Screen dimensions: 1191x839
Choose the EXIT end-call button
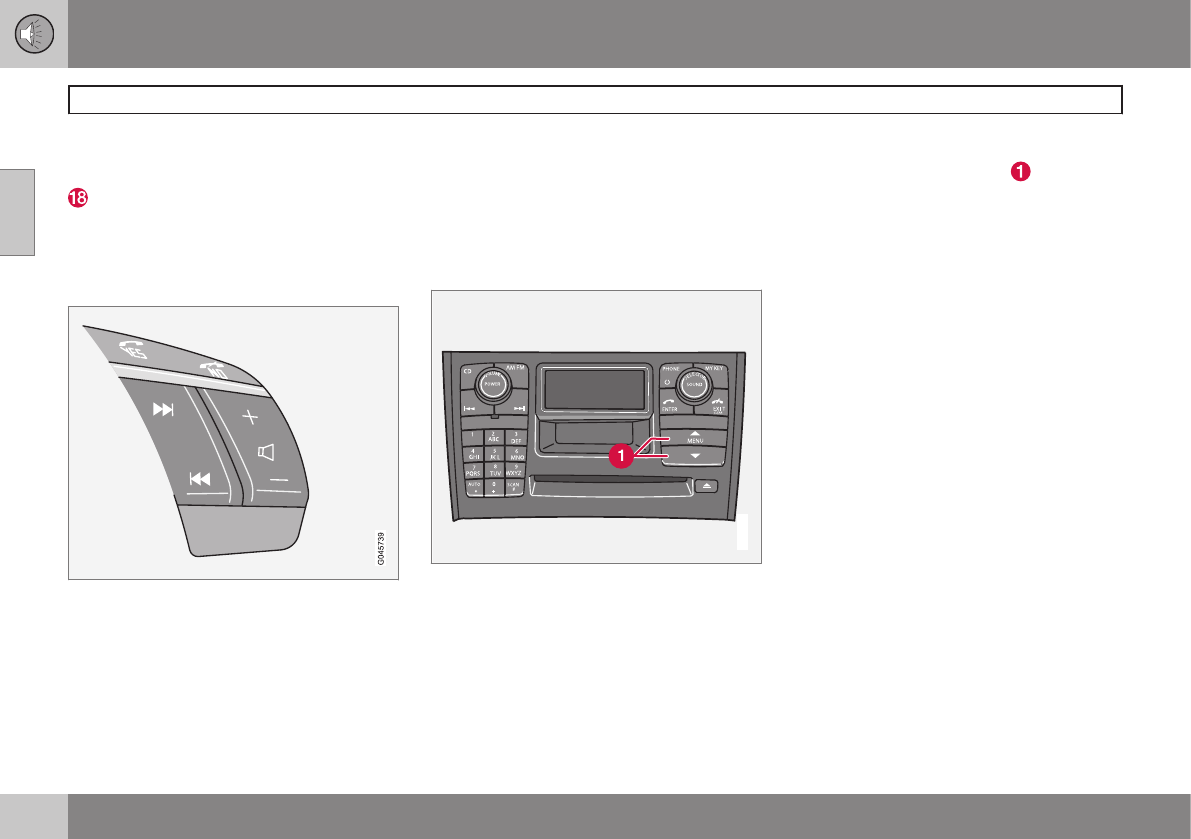pos(718,405)
